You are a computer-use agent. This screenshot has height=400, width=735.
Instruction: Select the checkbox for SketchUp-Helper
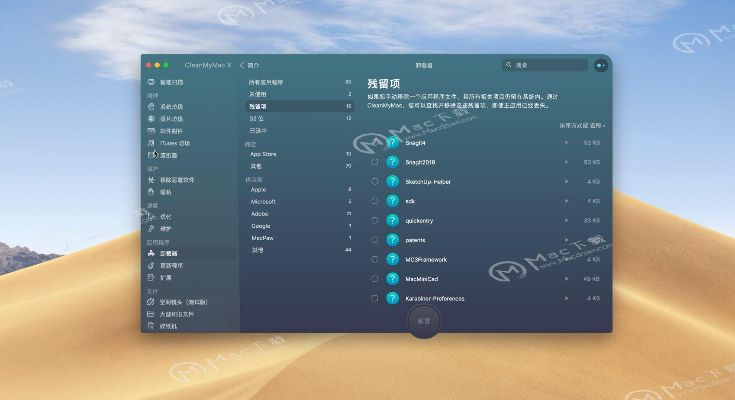click(x=374, y=181)
